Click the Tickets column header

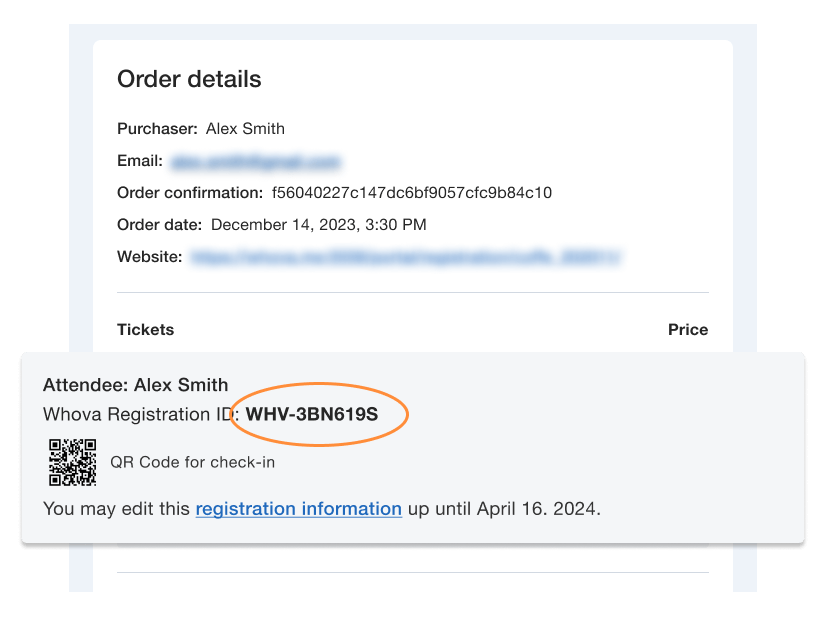(x=145, y=330)
